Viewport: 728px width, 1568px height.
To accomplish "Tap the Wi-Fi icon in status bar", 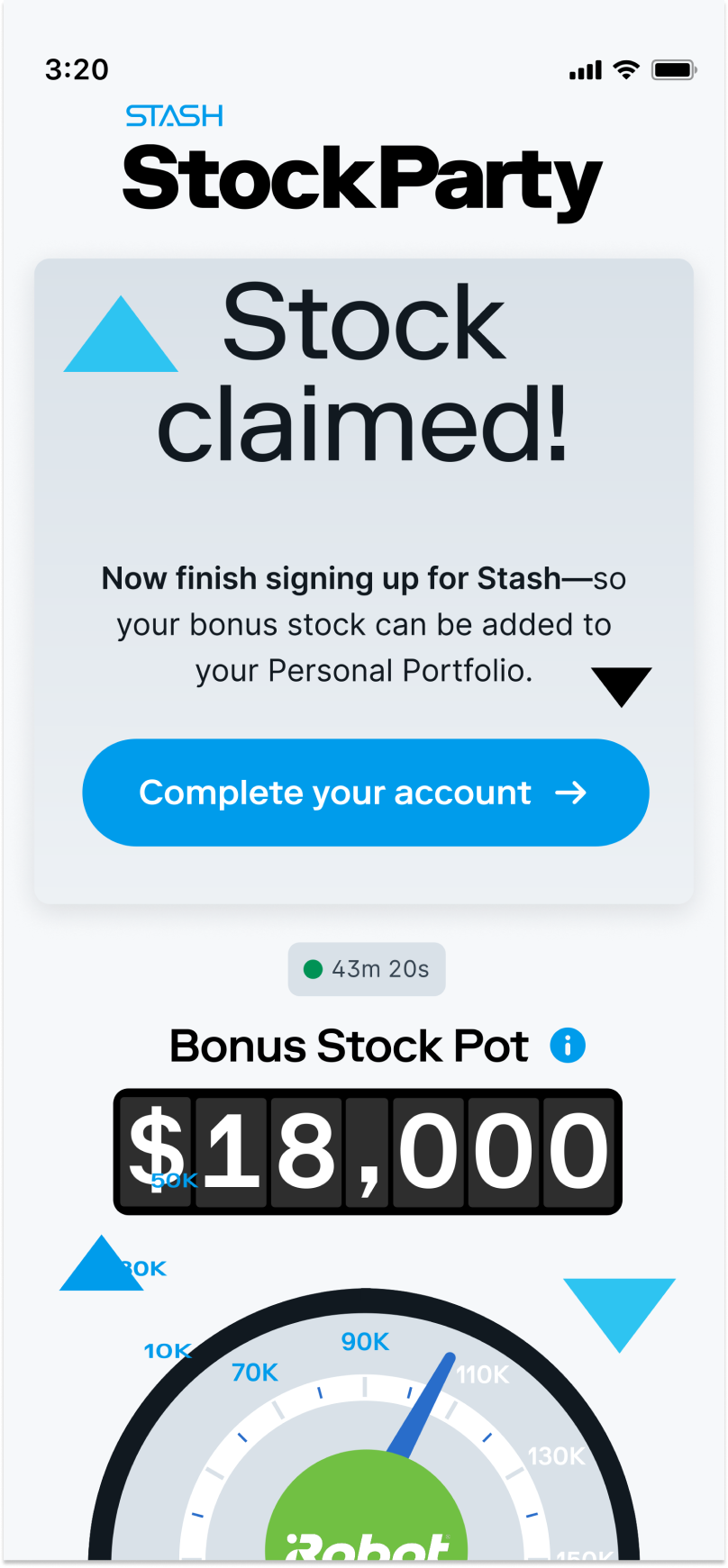I will [626, 69].
